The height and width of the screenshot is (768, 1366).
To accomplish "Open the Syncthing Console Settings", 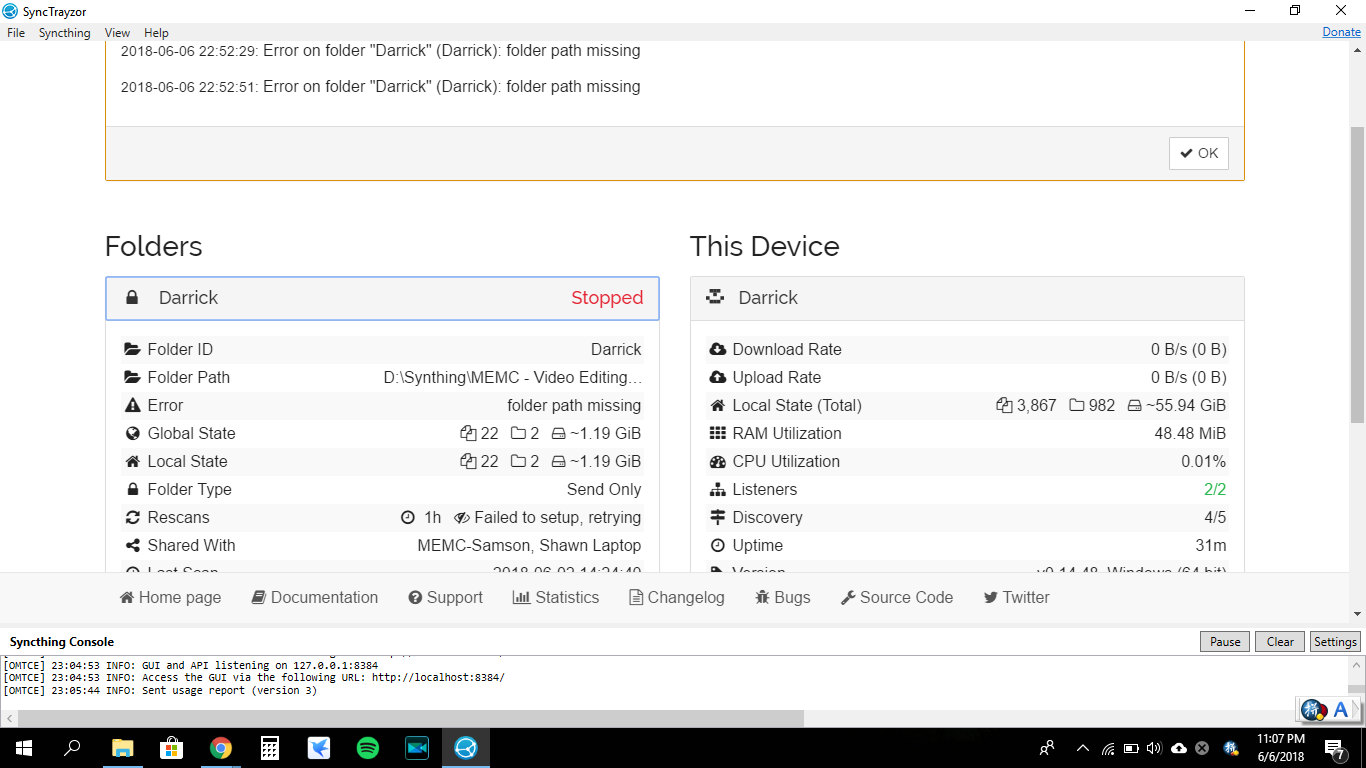I will click(1335, 642).
